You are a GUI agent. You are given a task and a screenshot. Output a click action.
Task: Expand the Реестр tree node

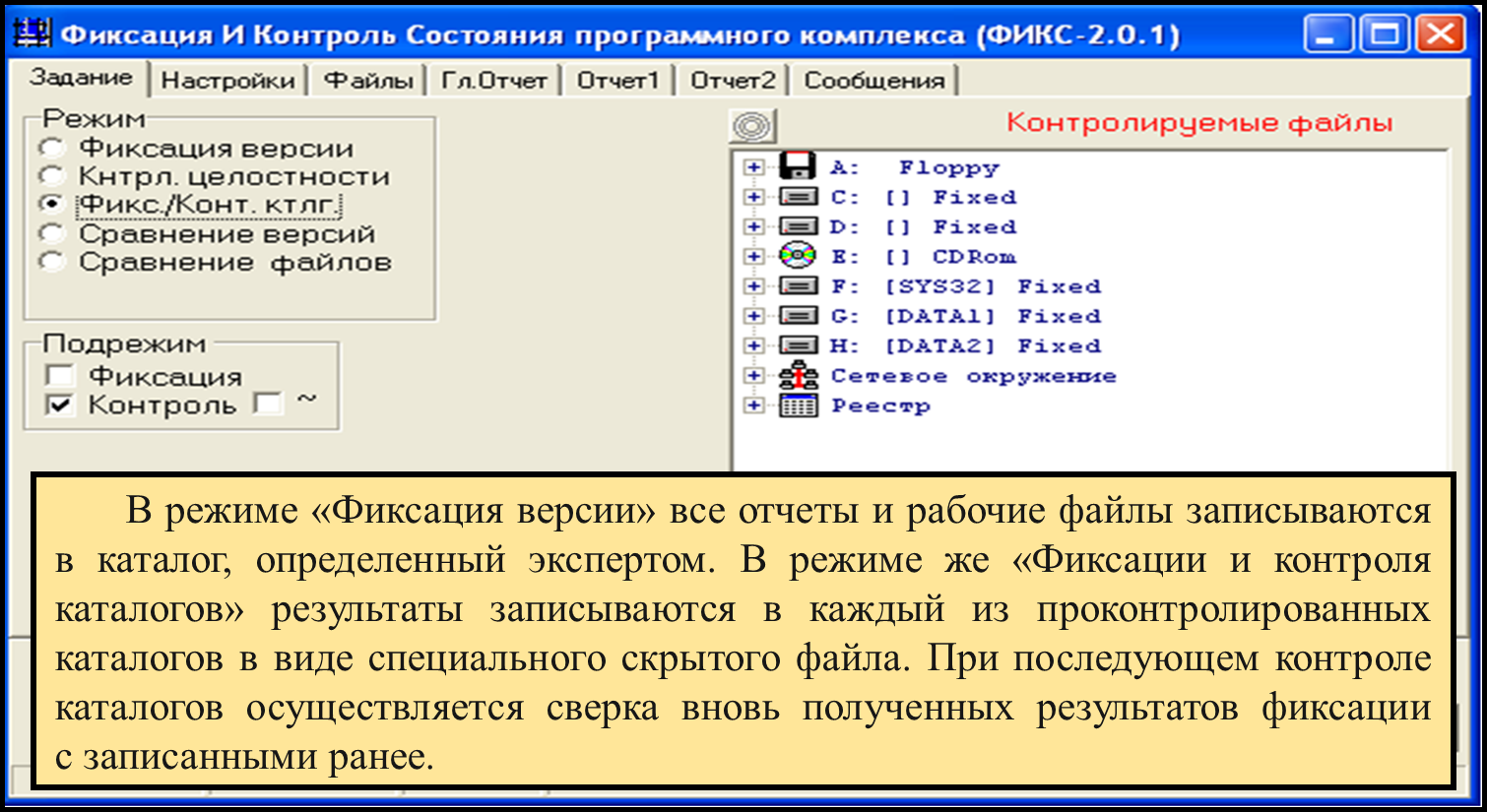tap(753, 405)
